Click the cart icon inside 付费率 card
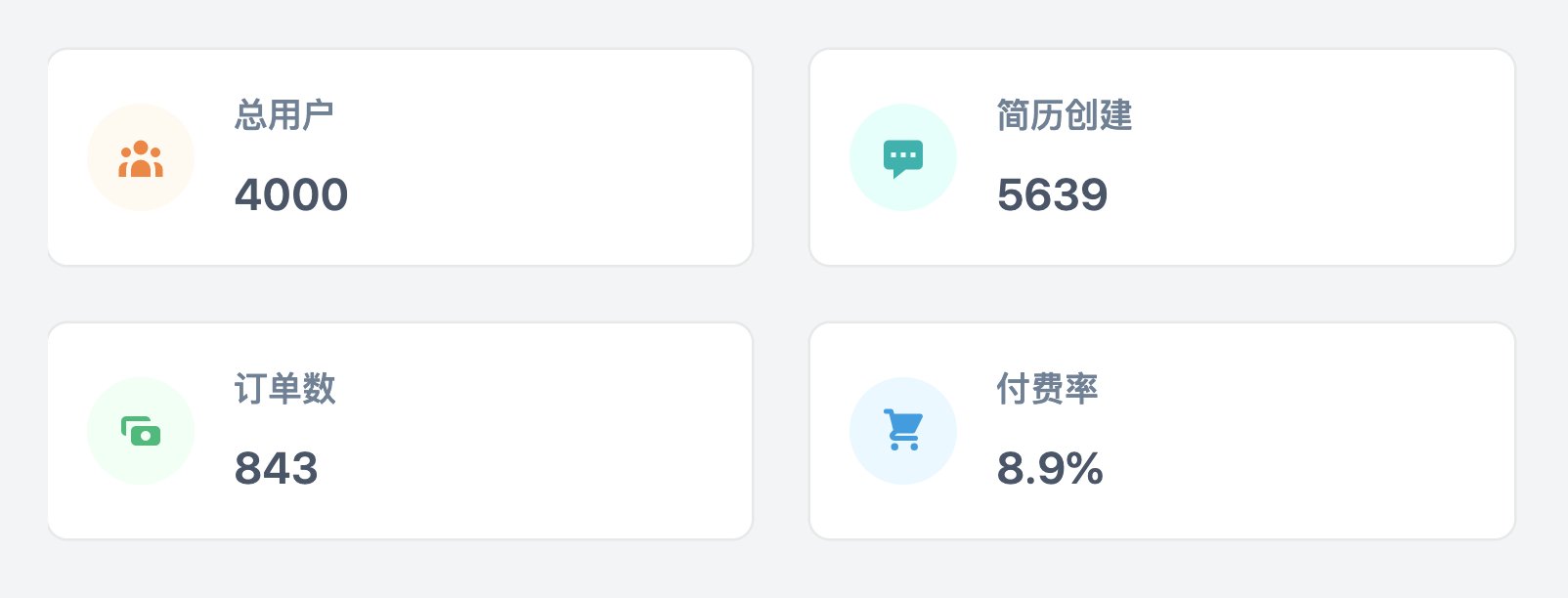The image size is (1568, 598). click(x=902, y=430)
